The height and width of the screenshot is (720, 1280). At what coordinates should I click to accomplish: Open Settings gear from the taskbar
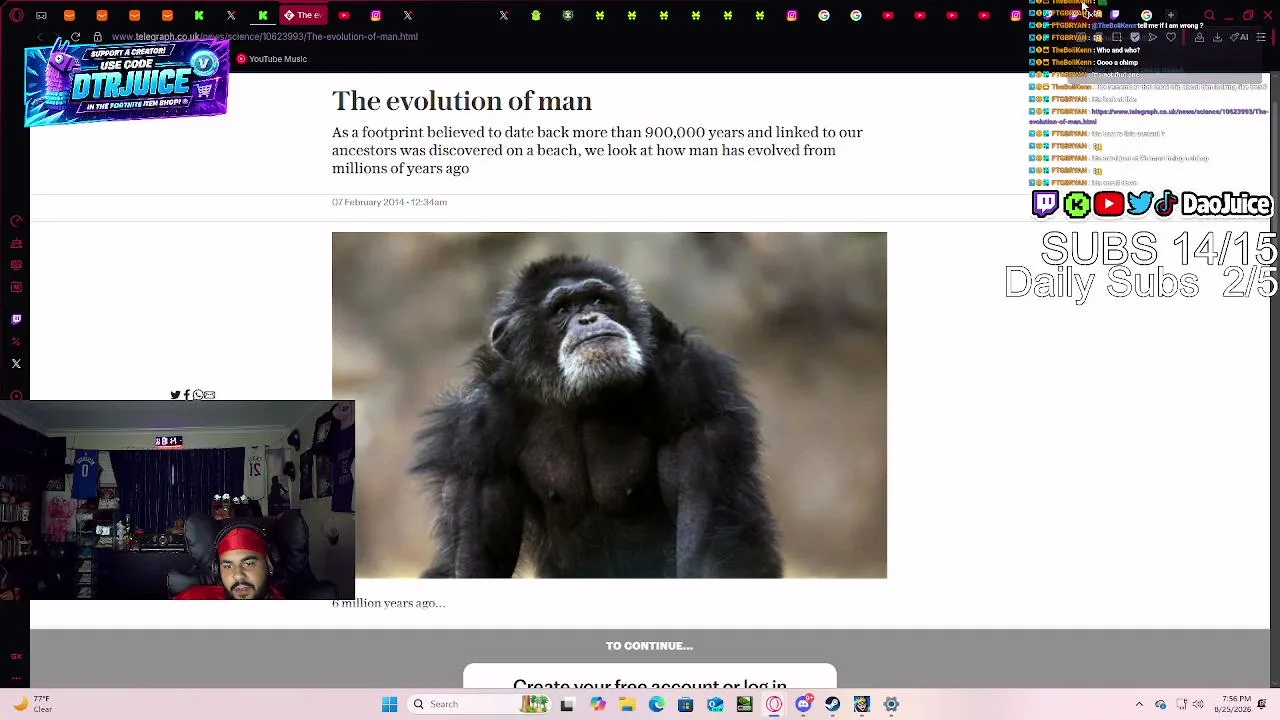[891, 704]
